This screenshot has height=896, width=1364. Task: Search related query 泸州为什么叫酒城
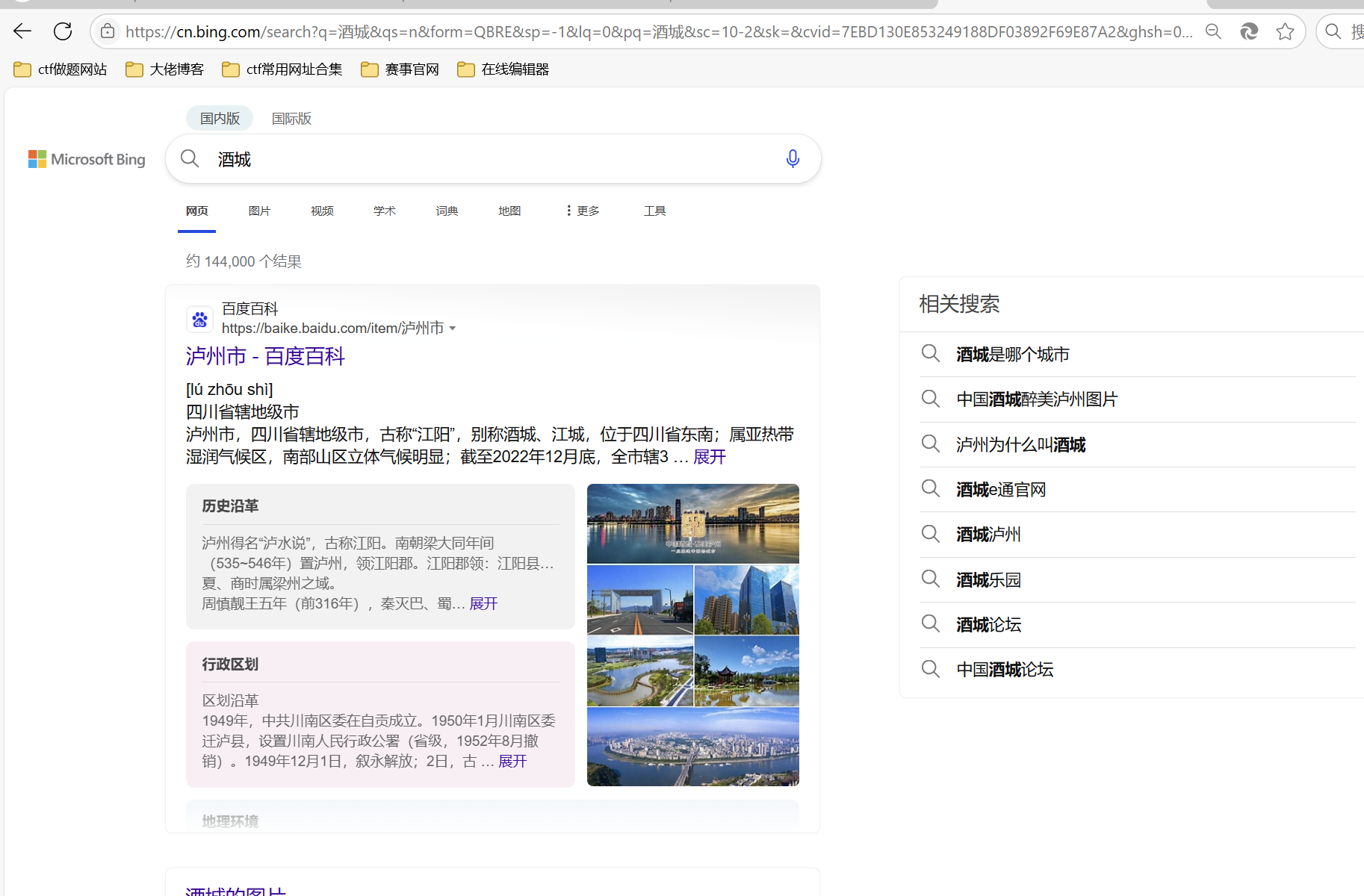coord(1021,444)
